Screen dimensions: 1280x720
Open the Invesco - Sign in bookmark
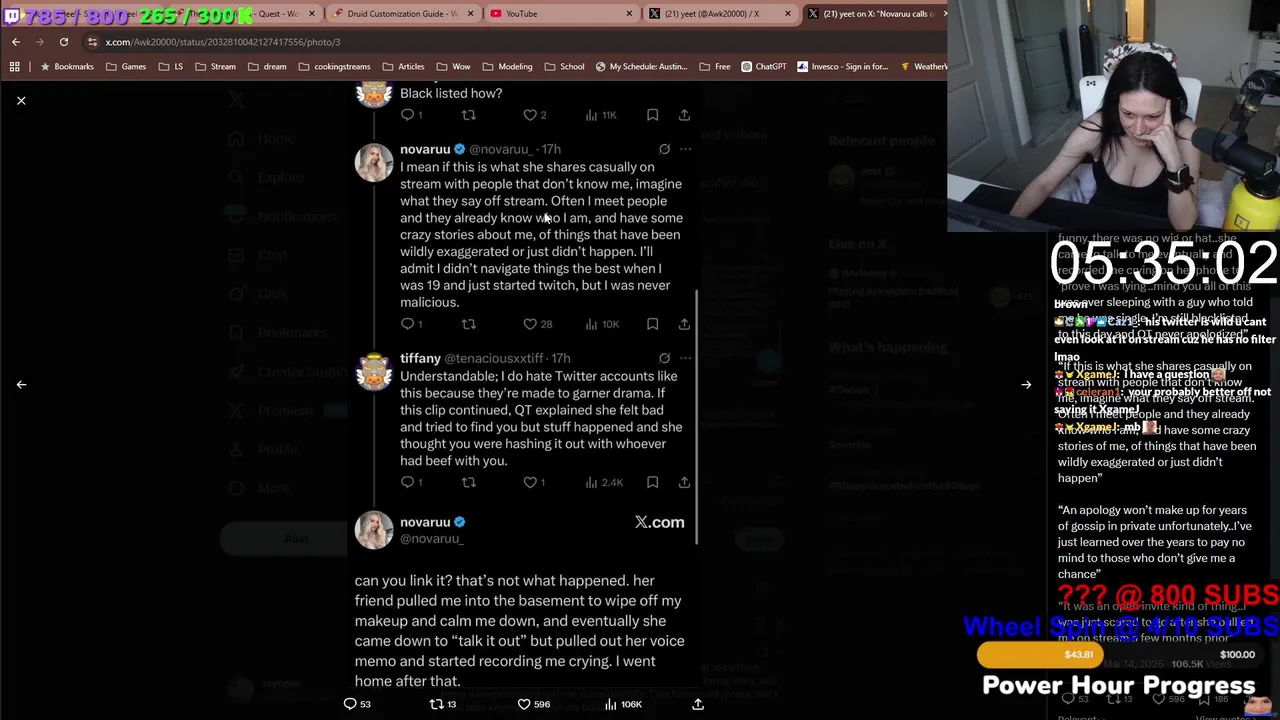pyautogui.click(x=842, y=67)
